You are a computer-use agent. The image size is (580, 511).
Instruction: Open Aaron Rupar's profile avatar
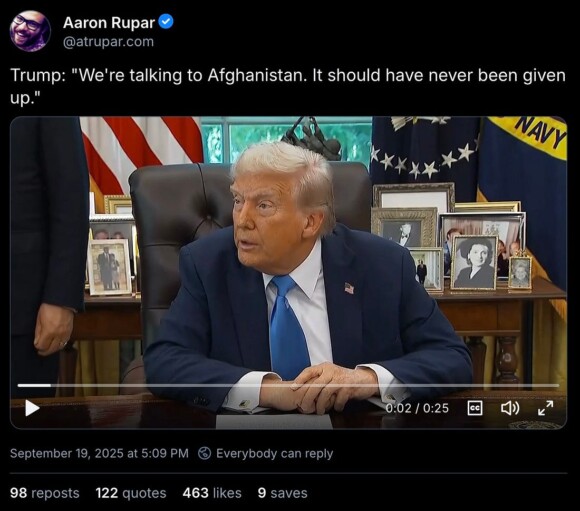pyautogui.click(x=30, y=31)
